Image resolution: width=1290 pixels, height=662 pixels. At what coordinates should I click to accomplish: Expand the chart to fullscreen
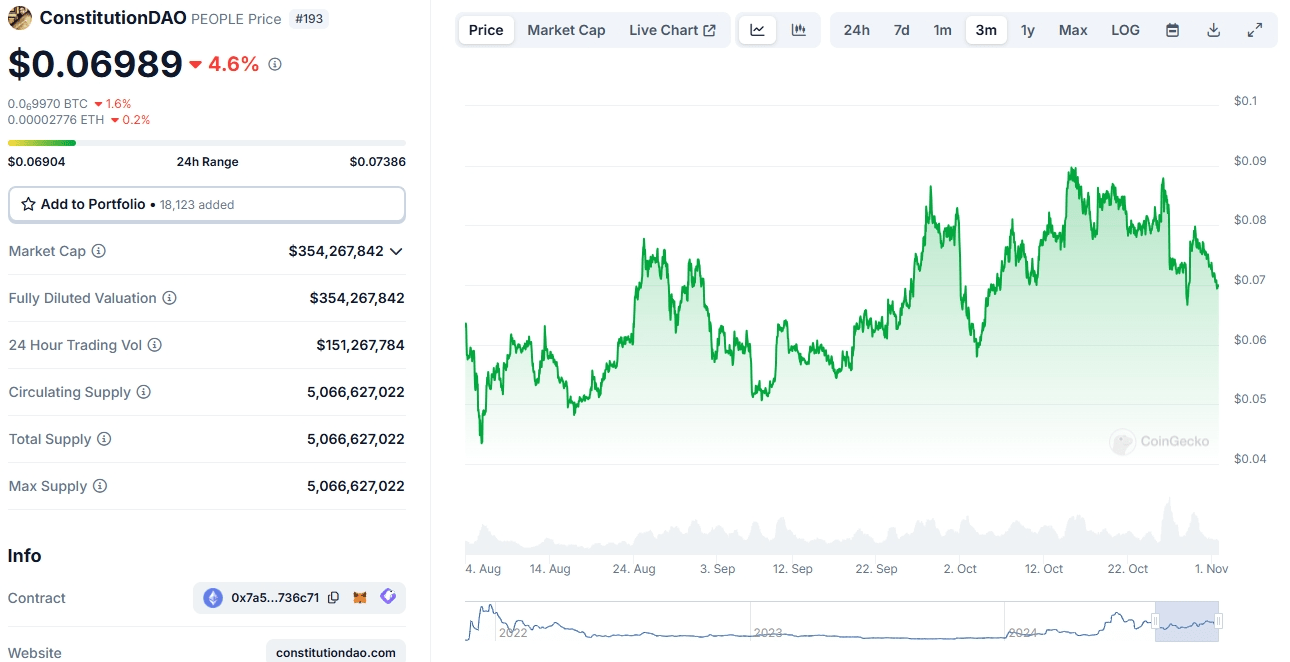pos(1254,30)
